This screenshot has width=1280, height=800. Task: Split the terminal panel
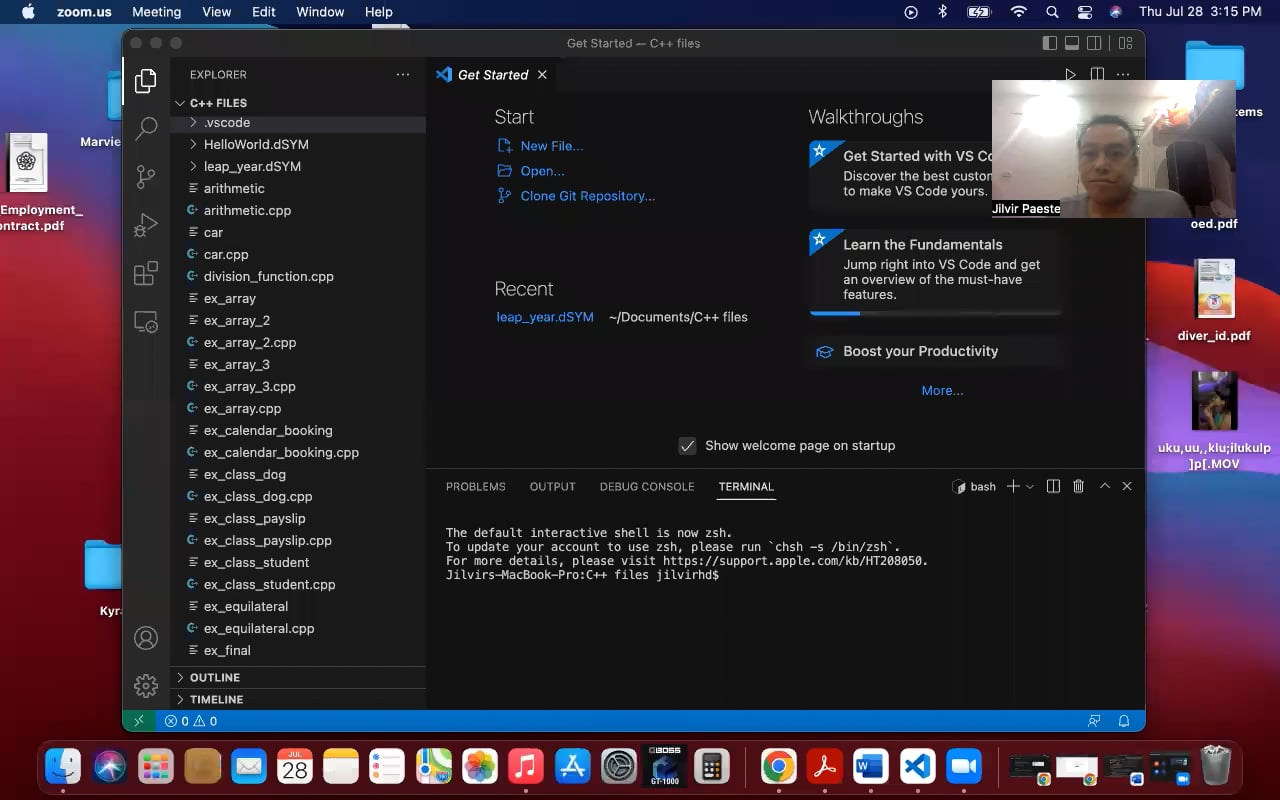click(1053, 486)
